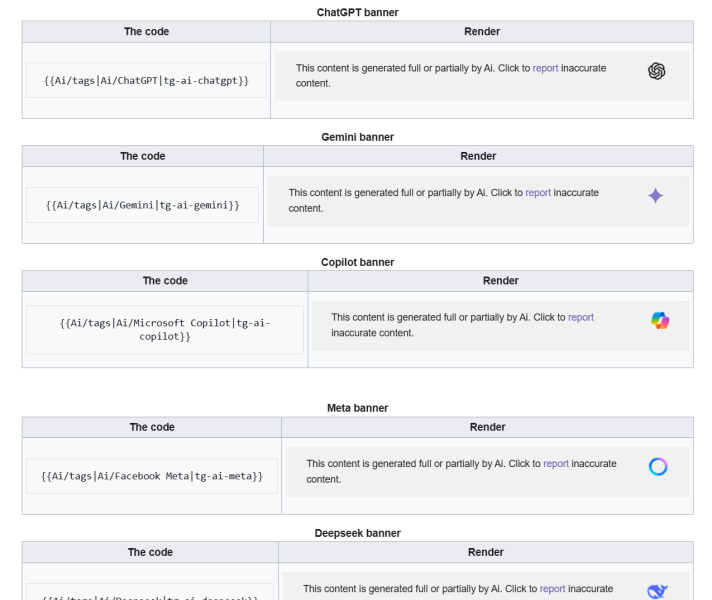
Task: Click the Meta banner table caption
Action: pyautogui.click(x=357, y=408)
